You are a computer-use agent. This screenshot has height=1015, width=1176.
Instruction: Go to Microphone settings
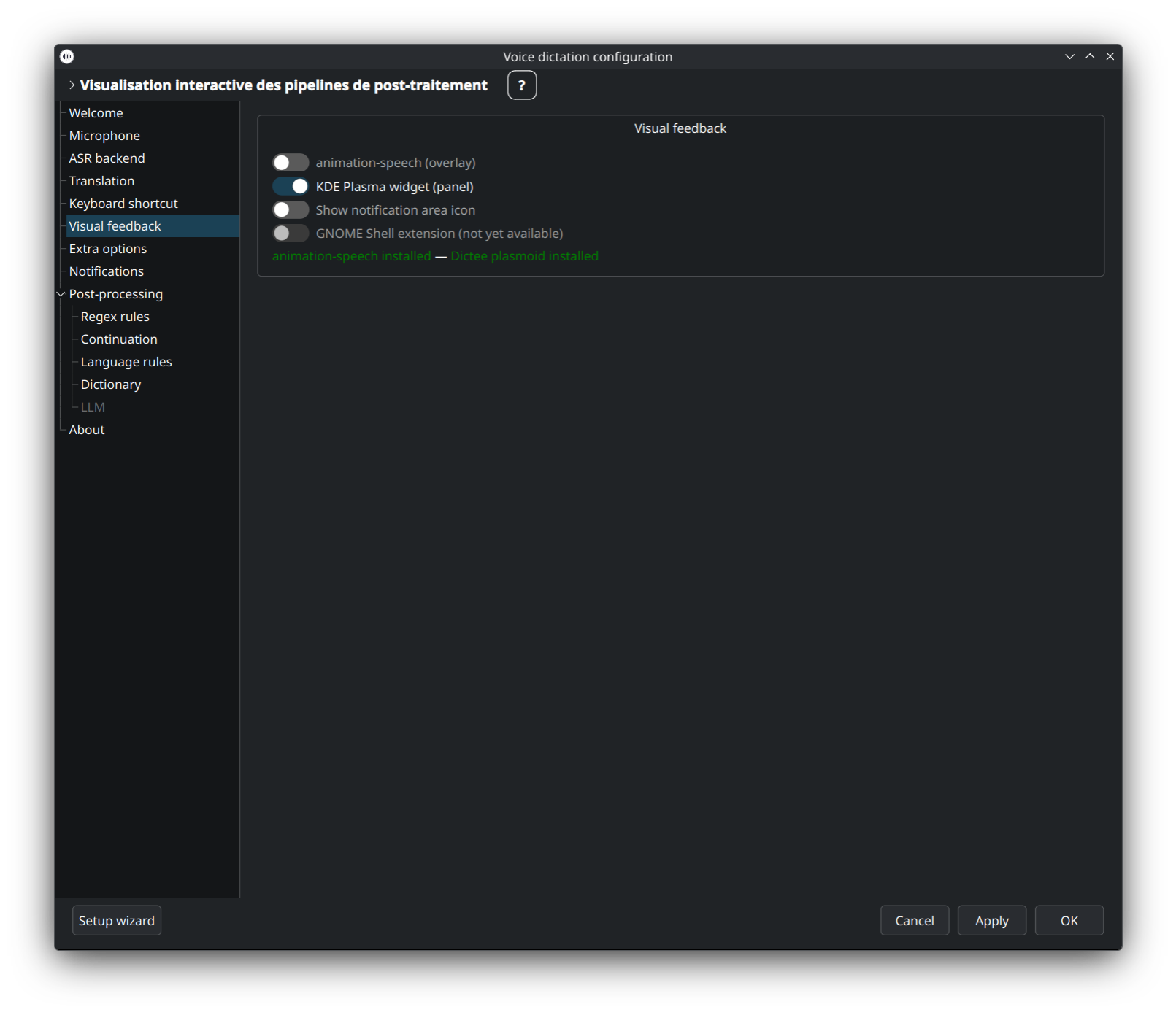pos(104,136)
